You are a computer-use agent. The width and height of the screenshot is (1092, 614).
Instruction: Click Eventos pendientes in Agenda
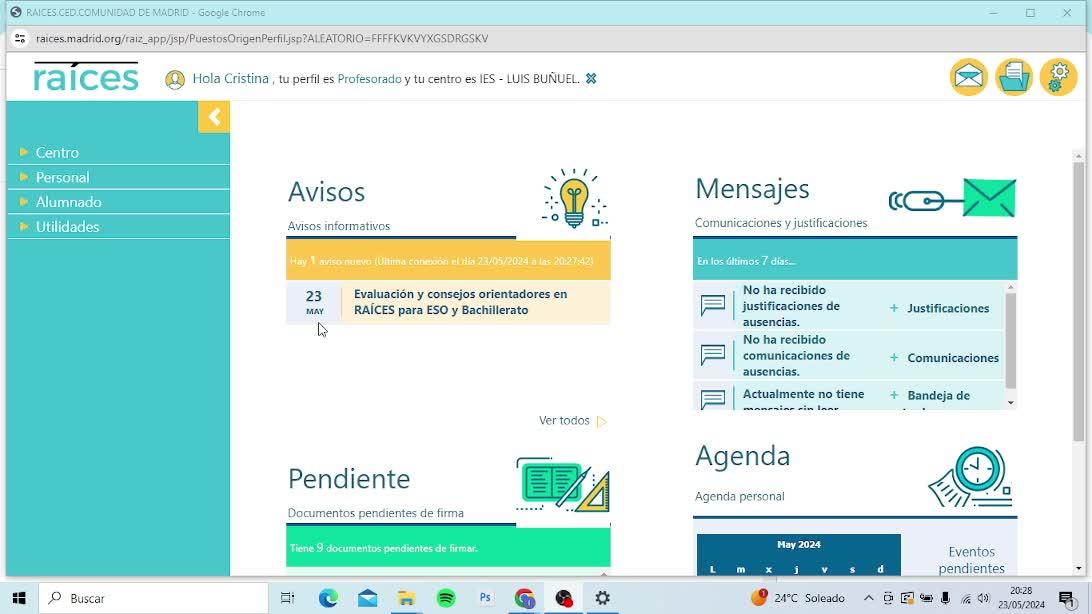971,560
